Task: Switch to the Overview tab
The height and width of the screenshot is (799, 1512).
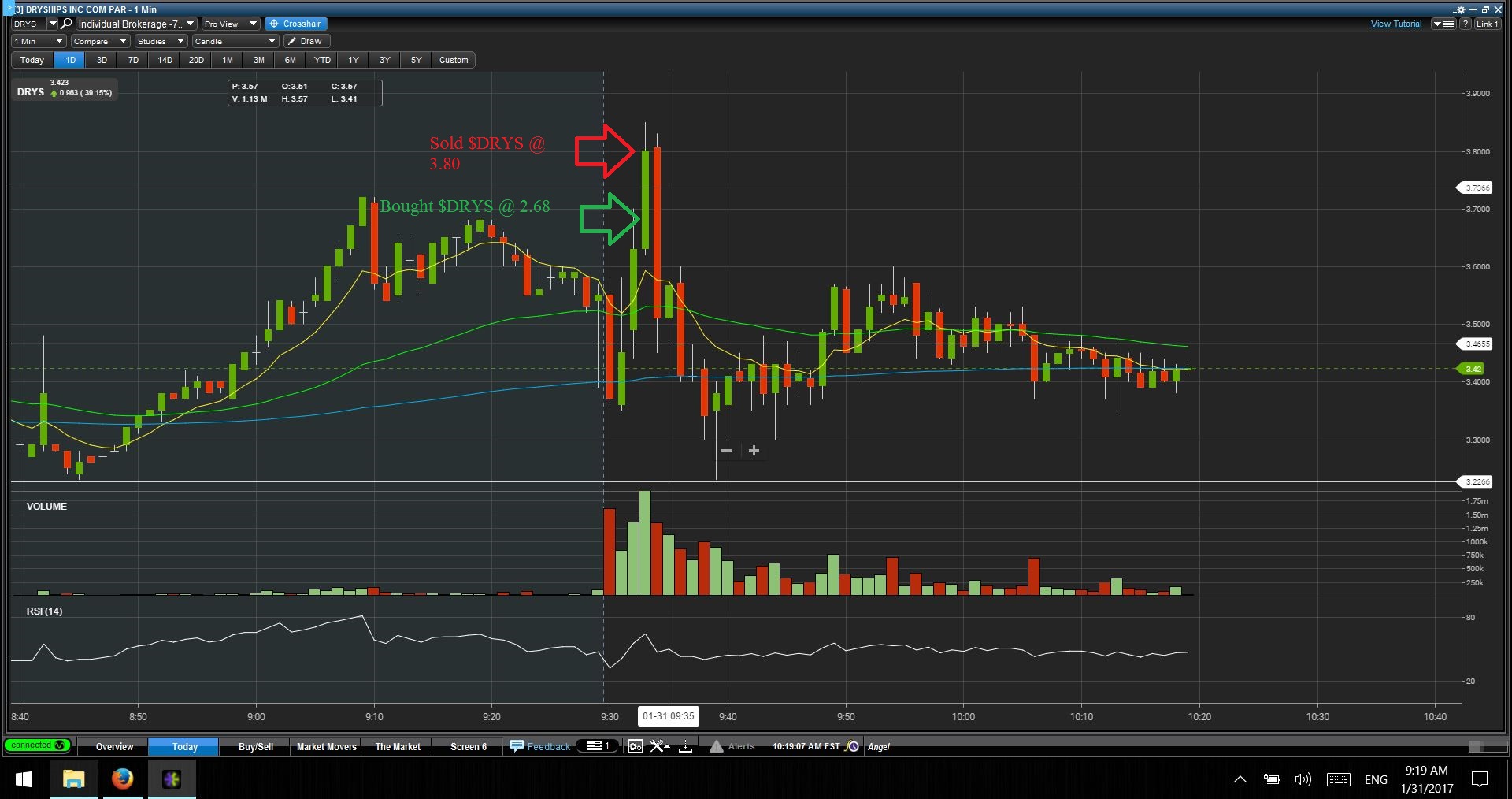Action: (114, 747)
